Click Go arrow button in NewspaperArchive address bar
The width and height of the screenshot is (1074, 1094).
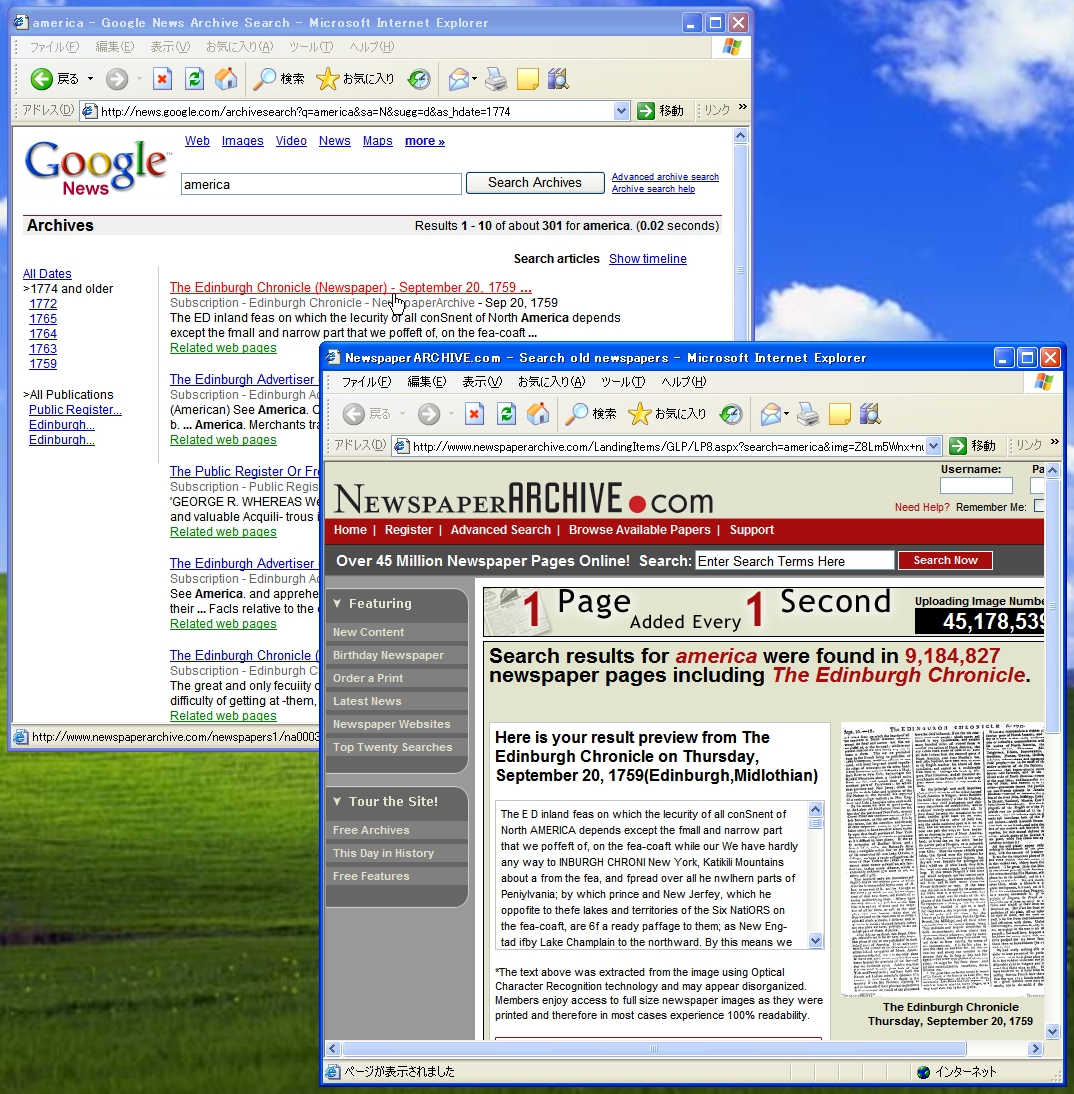tap(958, 446)
